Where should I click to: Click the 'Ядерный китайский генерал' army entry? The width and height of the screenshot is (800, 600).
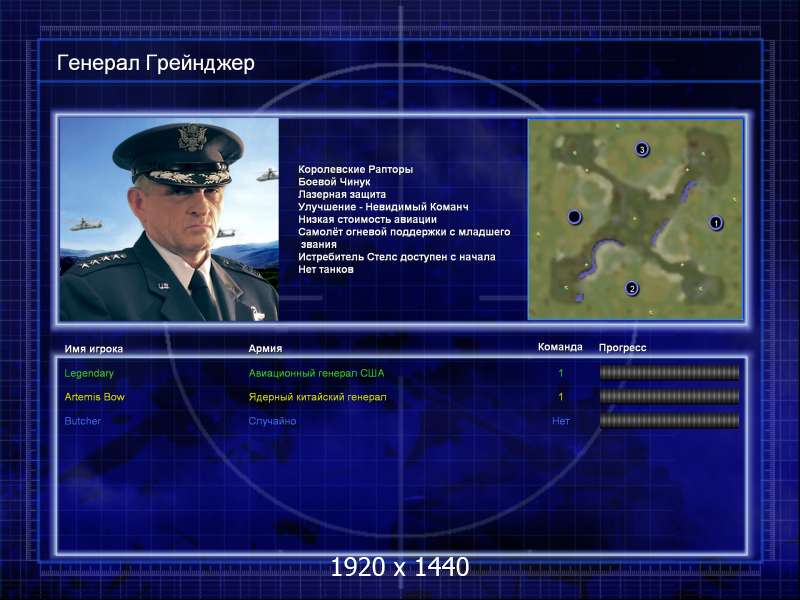(x=317, y=397)
